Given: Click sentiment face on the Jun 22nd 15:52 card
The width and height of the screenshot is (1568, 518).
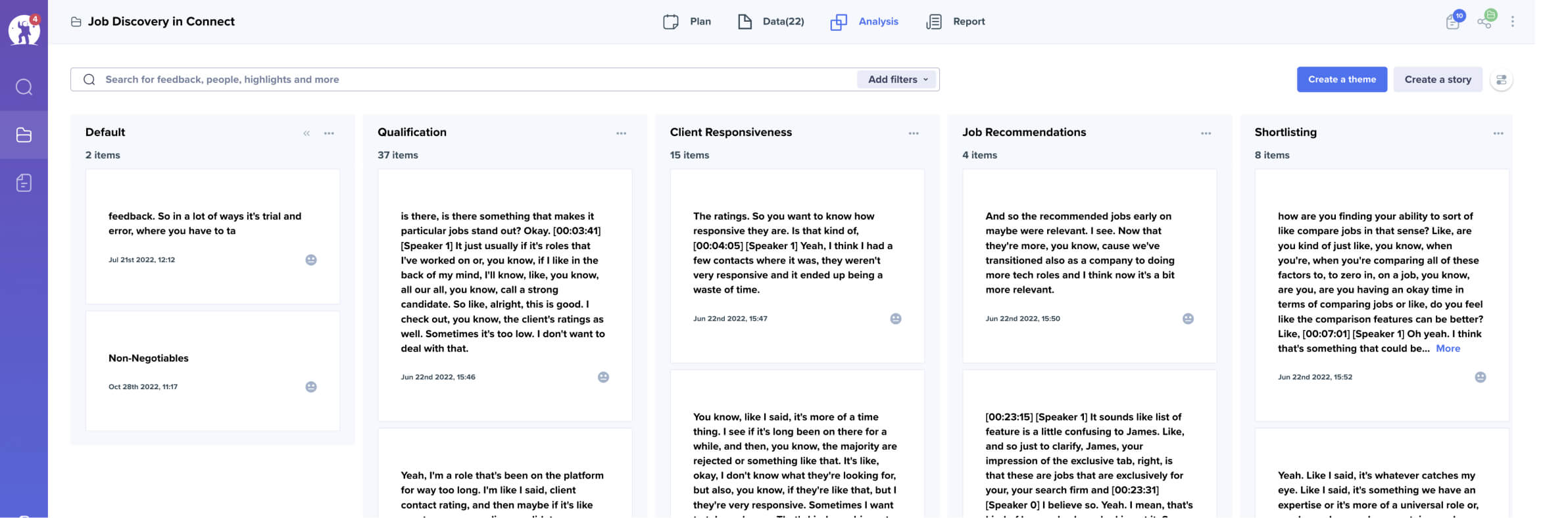Looking at the screenshot, I should click(x=1481, y=377).
